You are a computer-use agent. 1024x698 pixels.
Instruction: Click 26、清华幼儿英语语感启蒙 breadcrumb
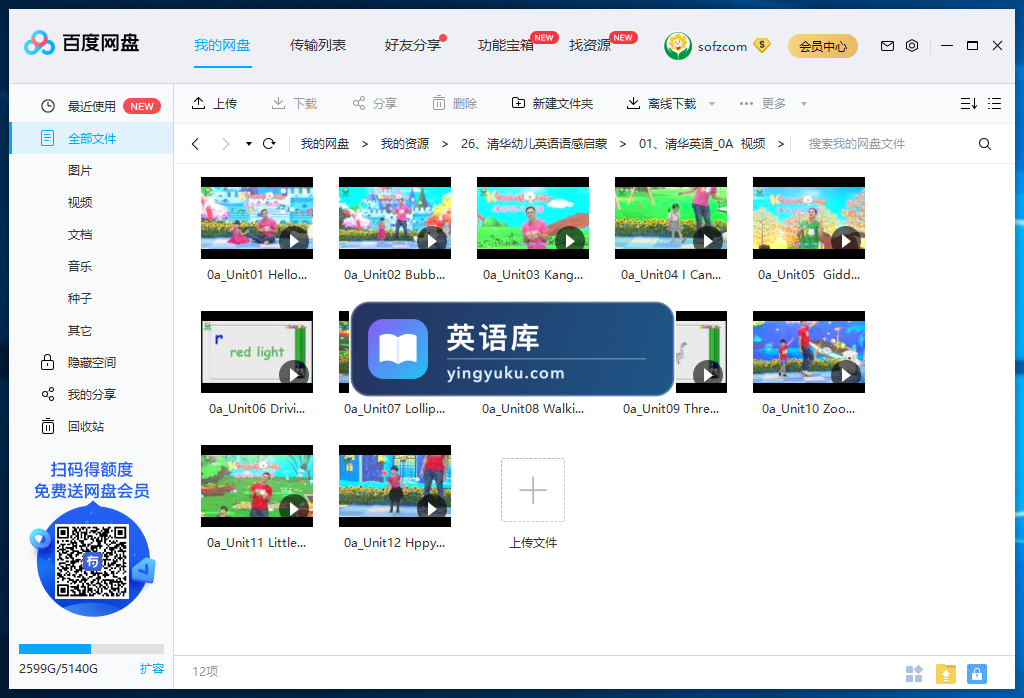point(534,144)
